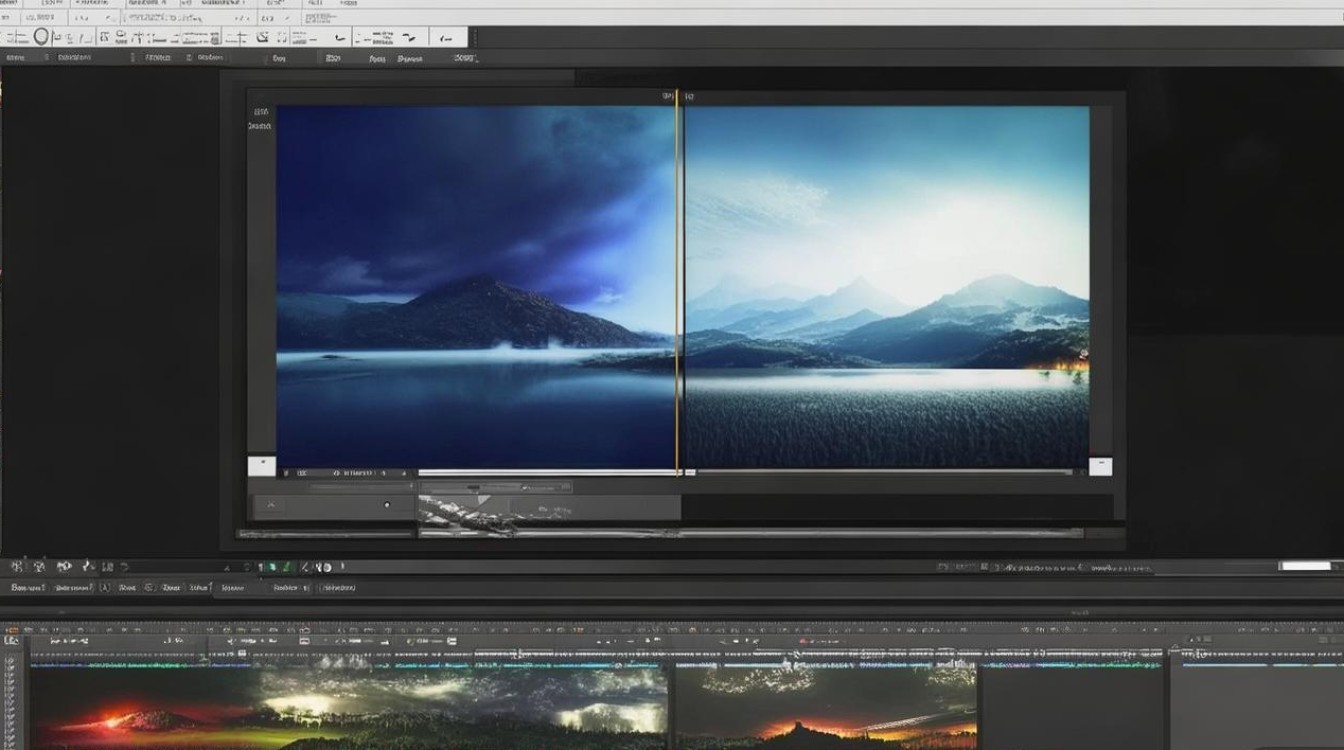This screenshot has height=750, width=1344.
Task: Click the triangular playhead marker above the thumbnail strip
Action: [484, 499]
